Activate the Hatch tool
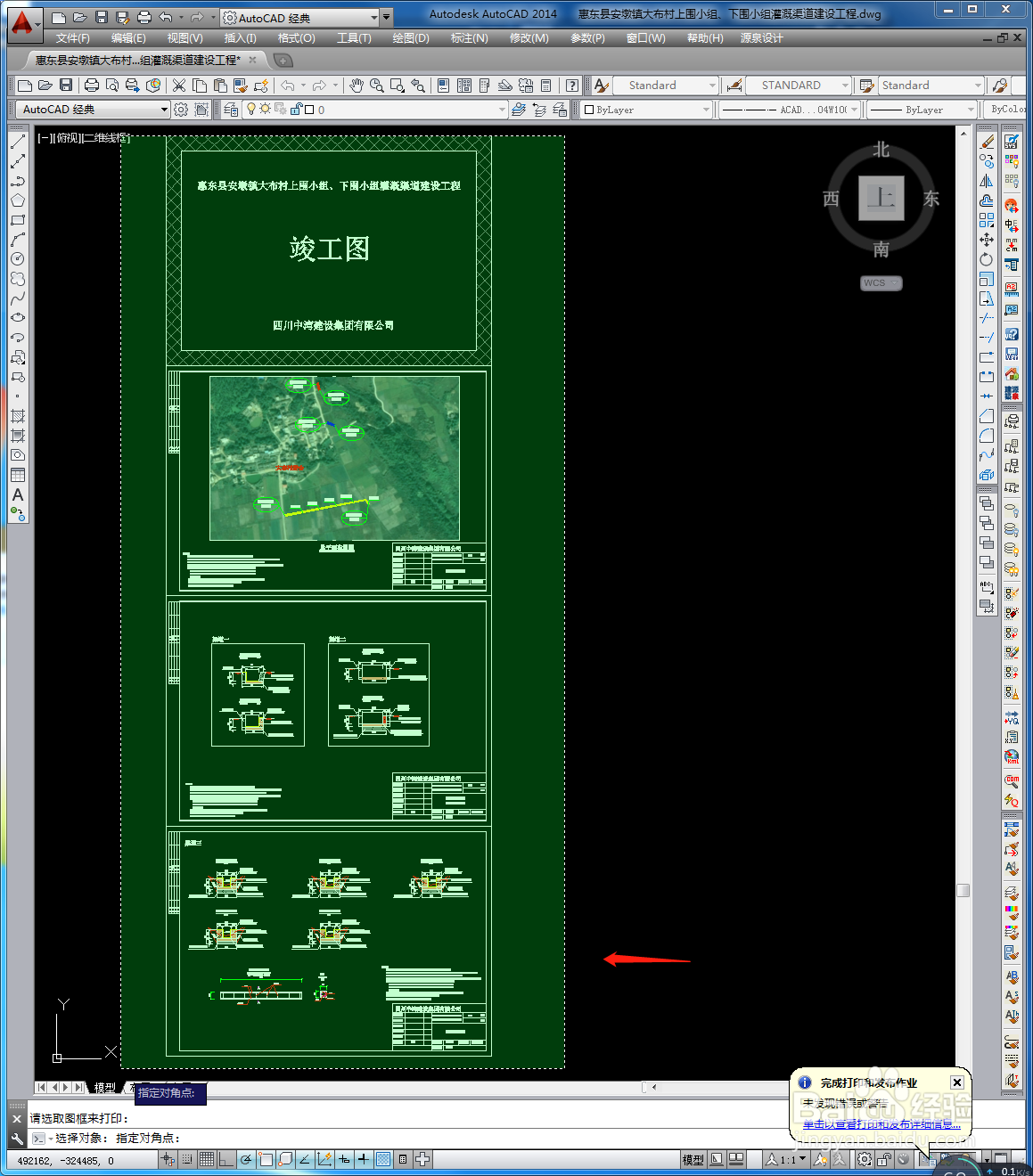Image resolution: width=1033 pixels, height=1176 pixels. tap(18, 416)
